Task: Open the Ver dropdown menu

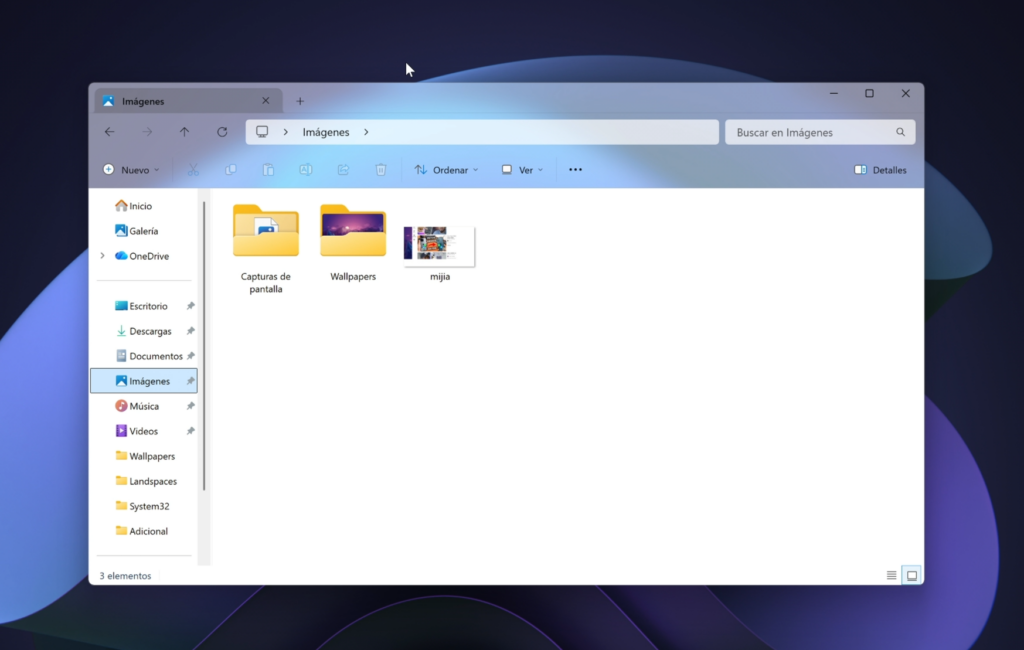Action: coord(522,170)
